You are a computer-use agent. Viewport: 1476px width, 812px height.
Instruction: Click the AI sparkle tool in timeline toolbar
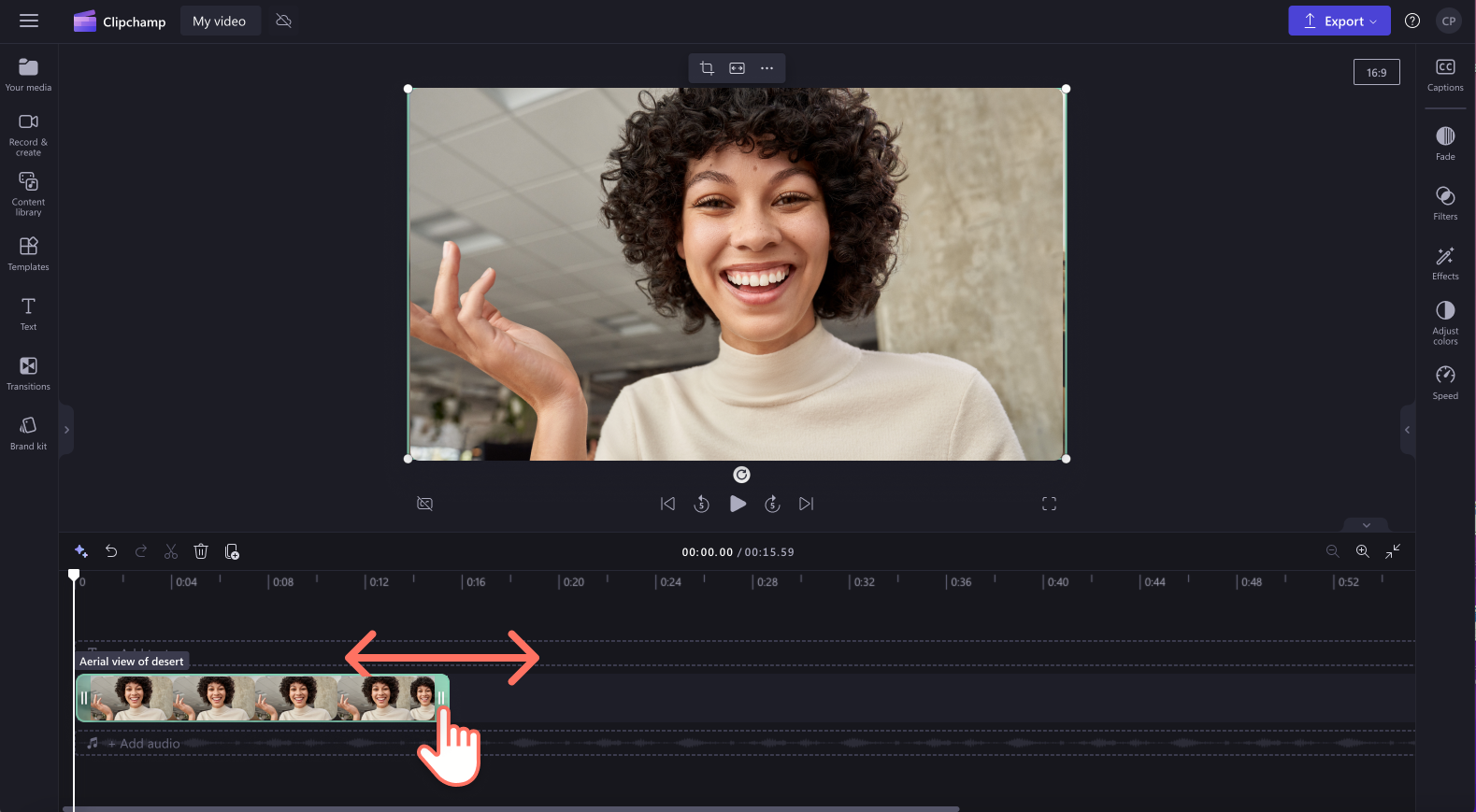81,551
